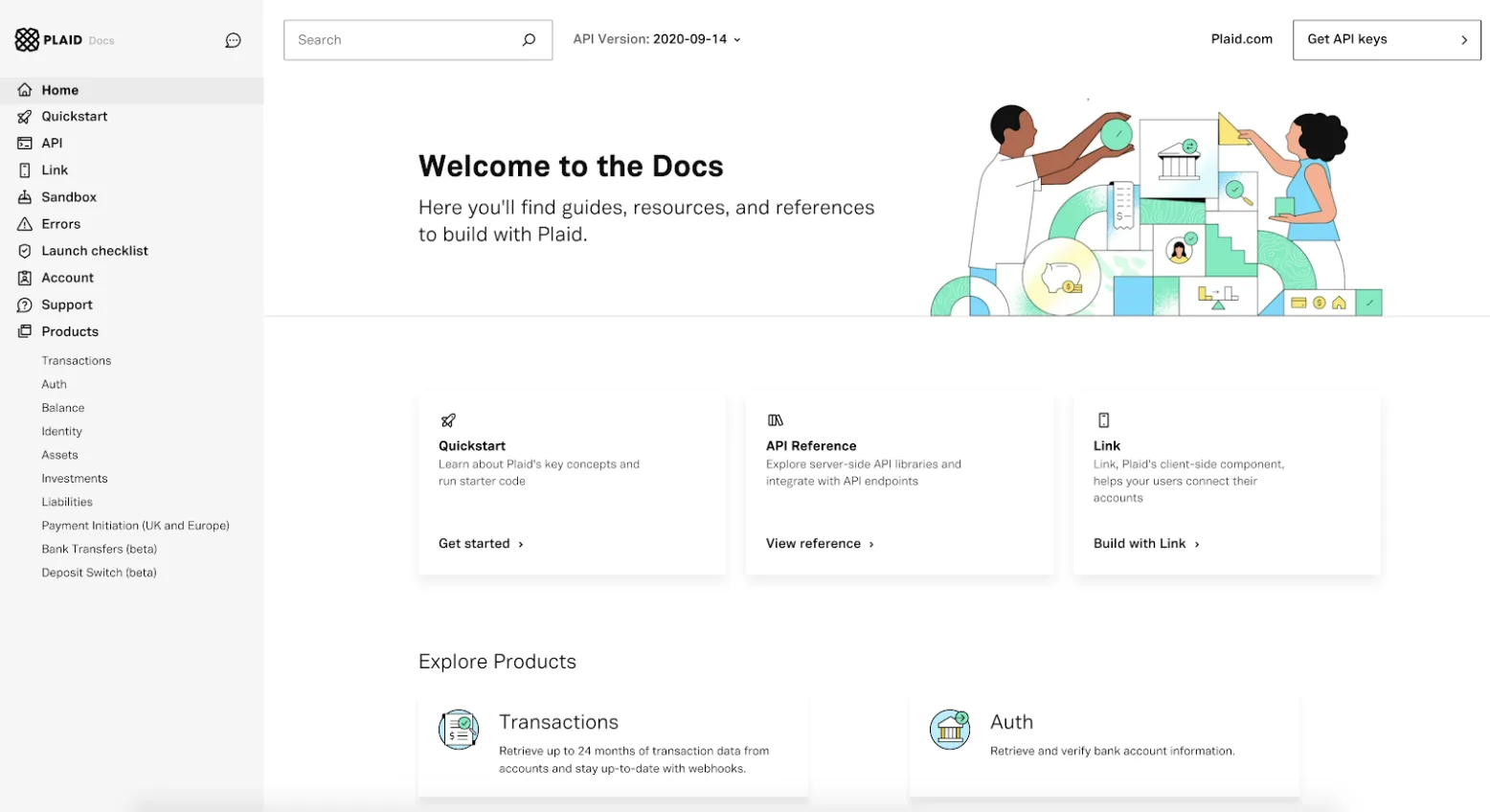Open Deposit Switch (beta) page
Viewport: 1490px width, 812px height.
point(100,573)
